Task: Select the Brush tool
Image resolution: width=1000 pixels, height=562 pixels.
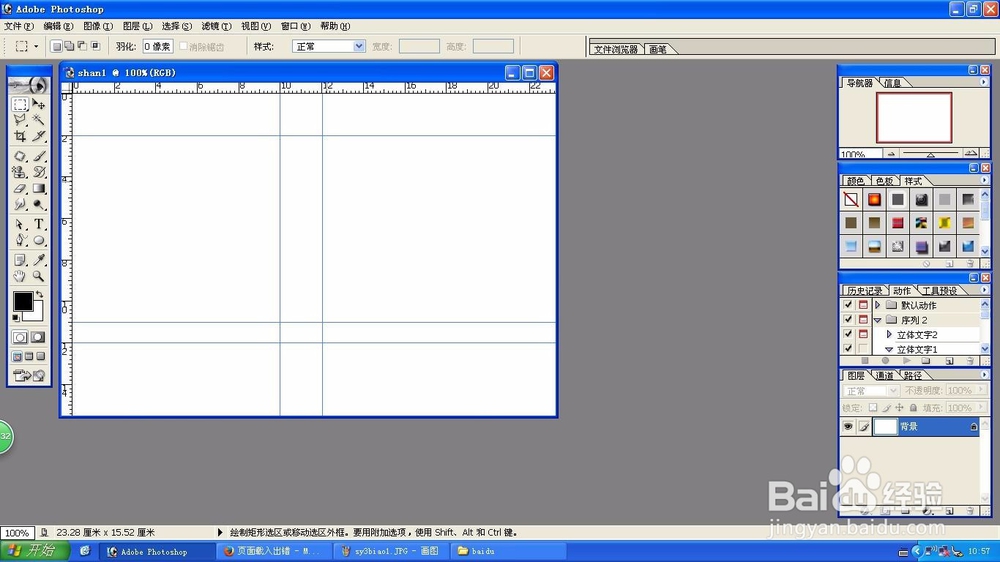Action: click(39, 156)
